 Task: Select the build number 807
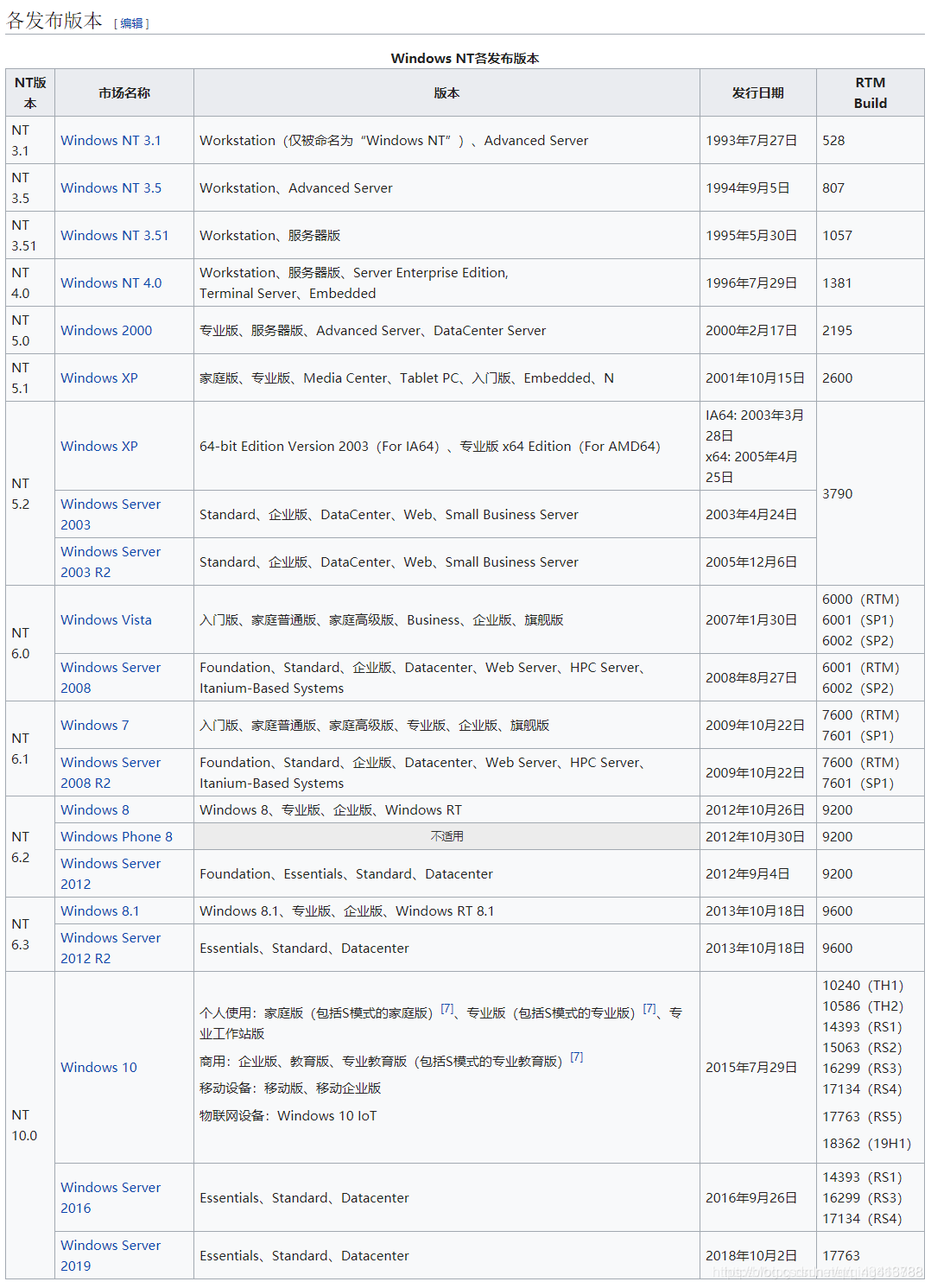pos(833,188)
